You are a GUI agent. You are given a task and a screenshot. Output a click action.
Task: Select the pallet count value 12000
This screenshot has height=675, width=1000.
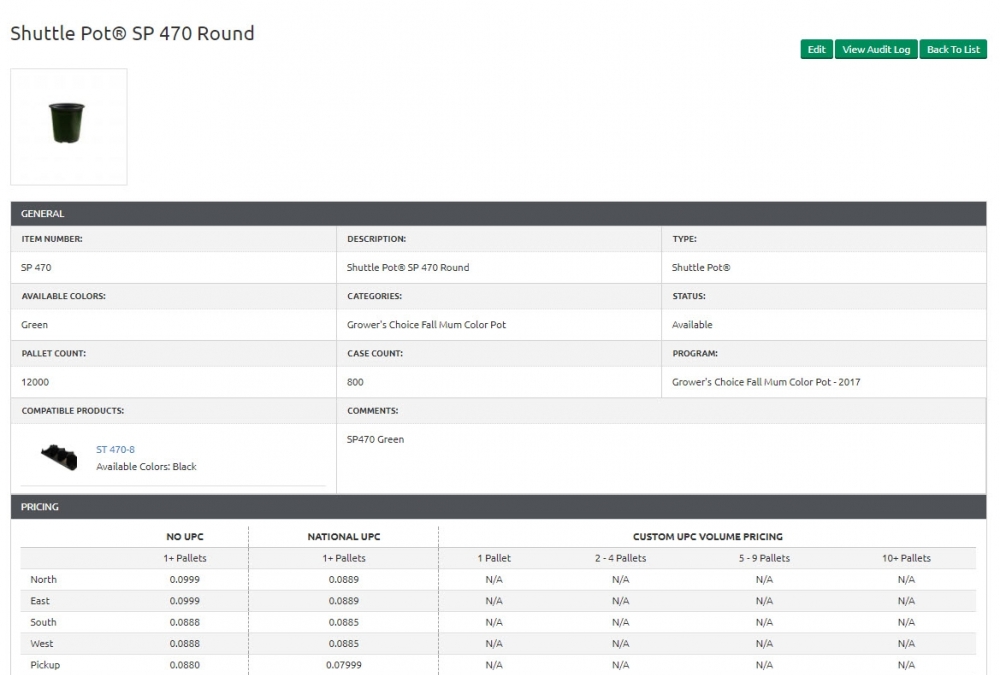(35, 382)
